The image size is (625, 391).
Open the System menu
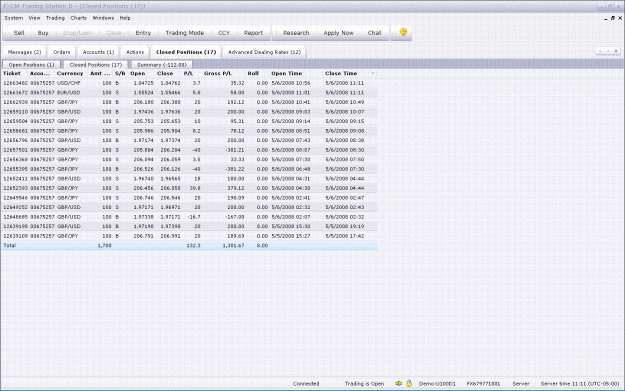(14, 18)
